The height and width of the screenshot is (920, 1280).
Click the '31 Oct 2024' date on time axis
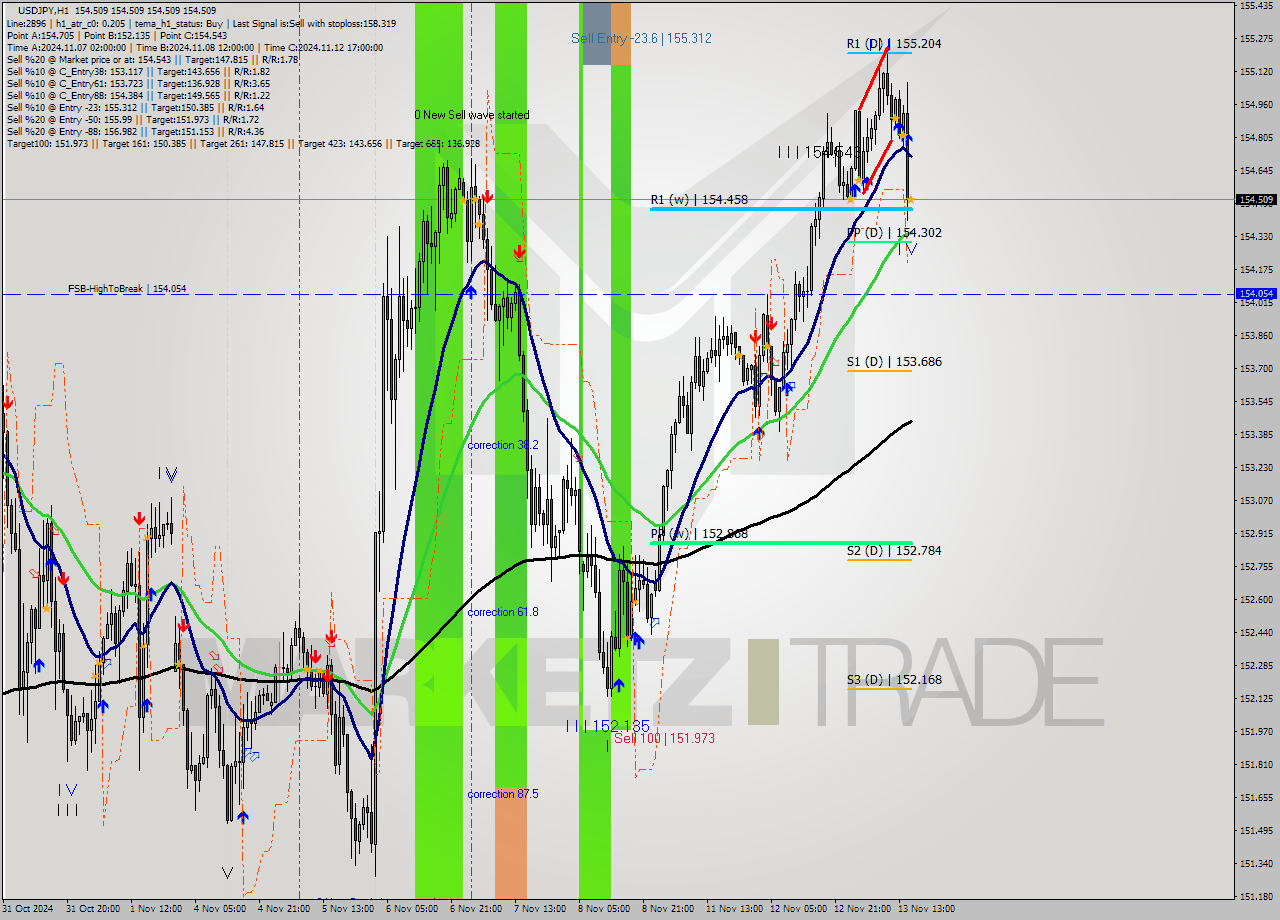click(x=26, y=909)
